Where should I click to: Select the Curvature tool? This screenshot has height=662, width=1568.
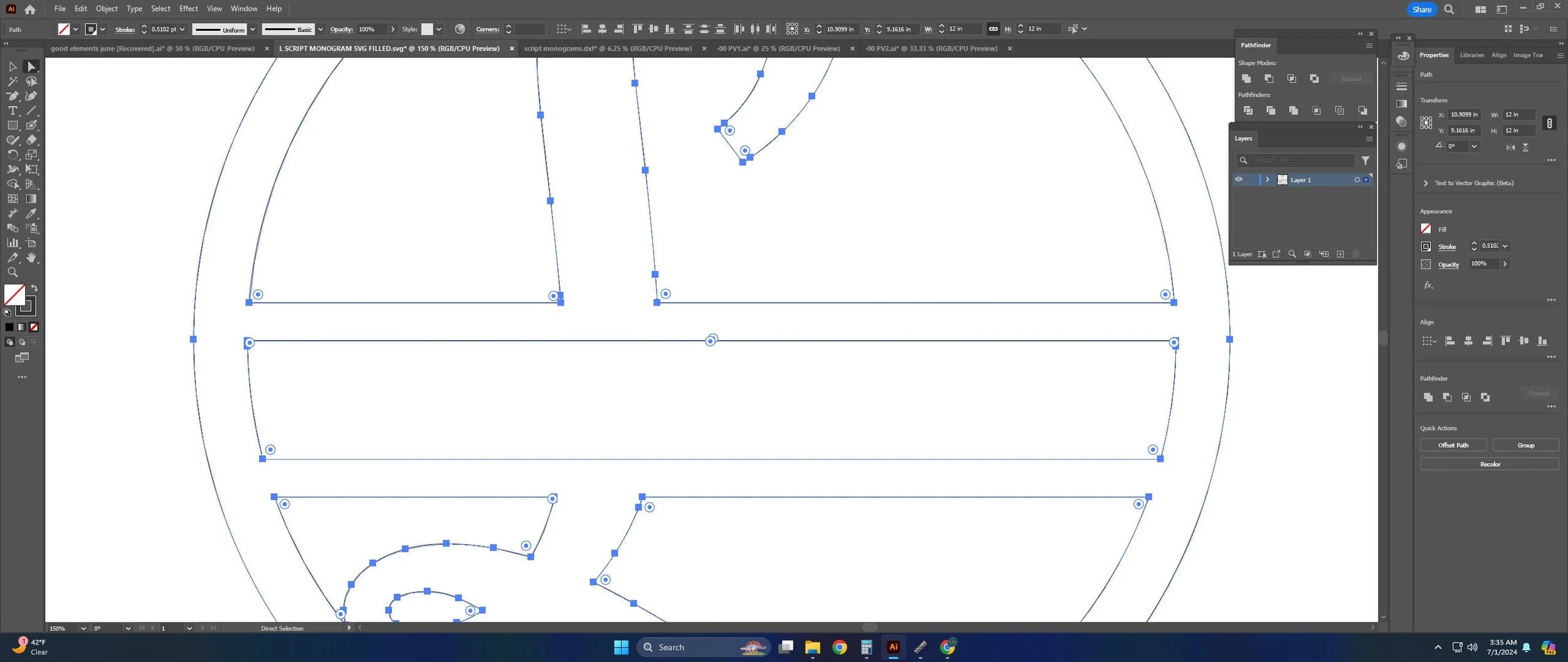point(31,96)
